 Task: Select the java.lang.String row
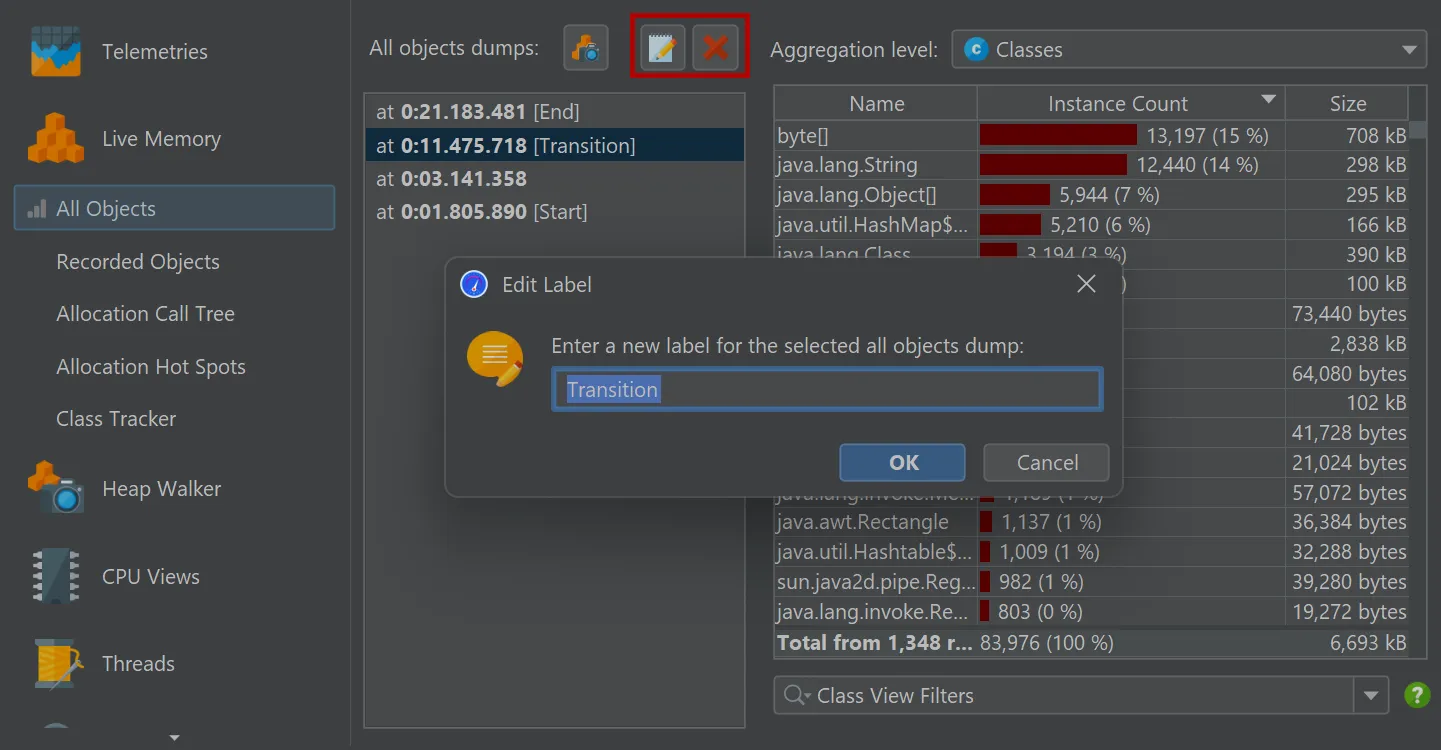point(1091,165)
